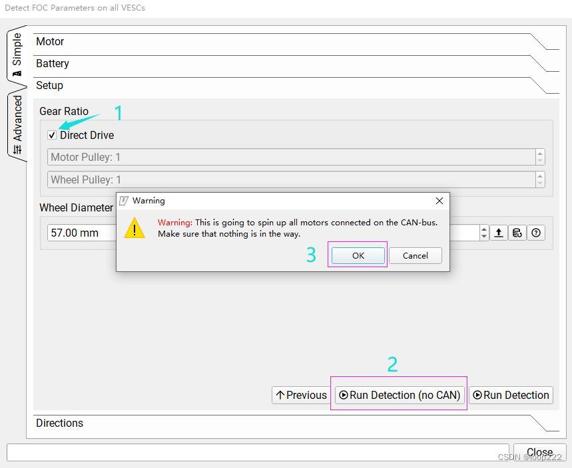572x468 pixels.
Task: Open the help question-mark icon for Wheel Diameter
Action: [x=536, y=233]
